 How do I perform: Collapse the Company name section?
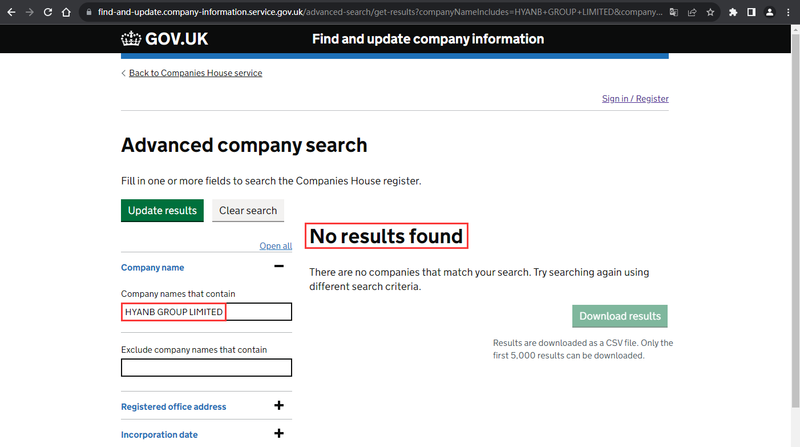(x=279, y=266)
